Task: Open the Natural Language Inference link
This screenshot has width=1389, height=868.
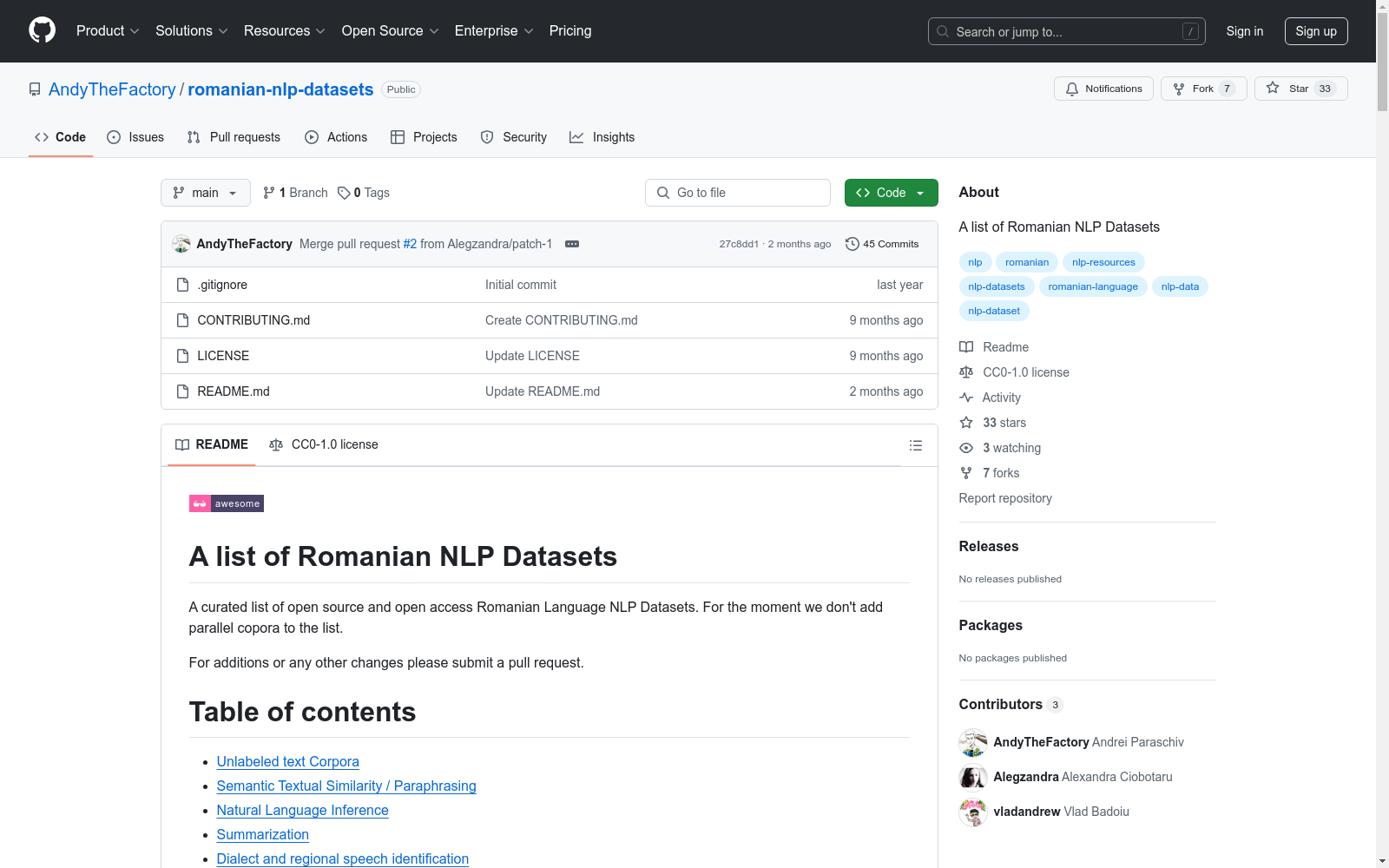Action: coord(303,810)
